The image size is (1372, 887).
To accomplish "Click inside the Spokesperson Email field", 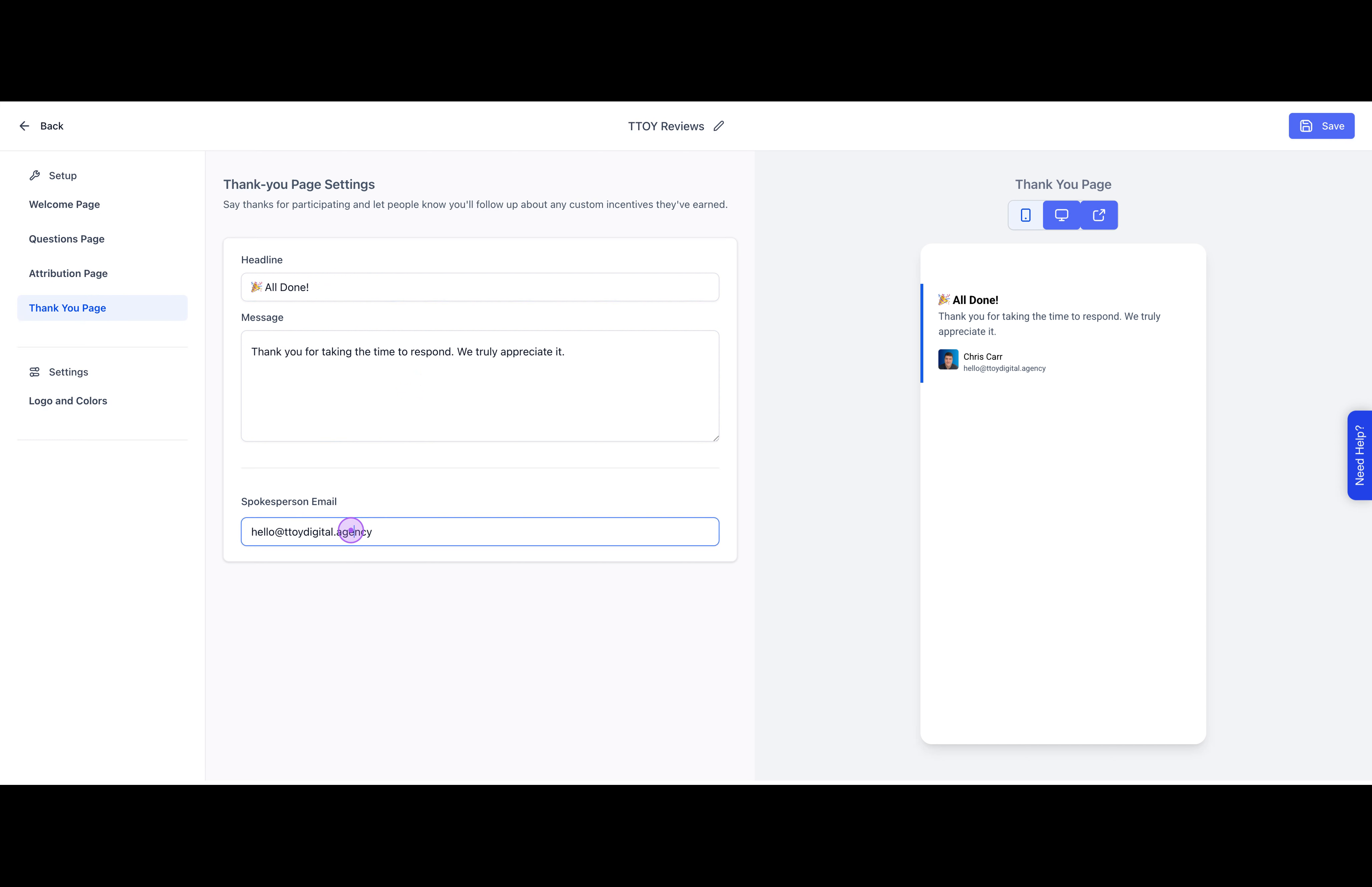I will pos(479,532).
